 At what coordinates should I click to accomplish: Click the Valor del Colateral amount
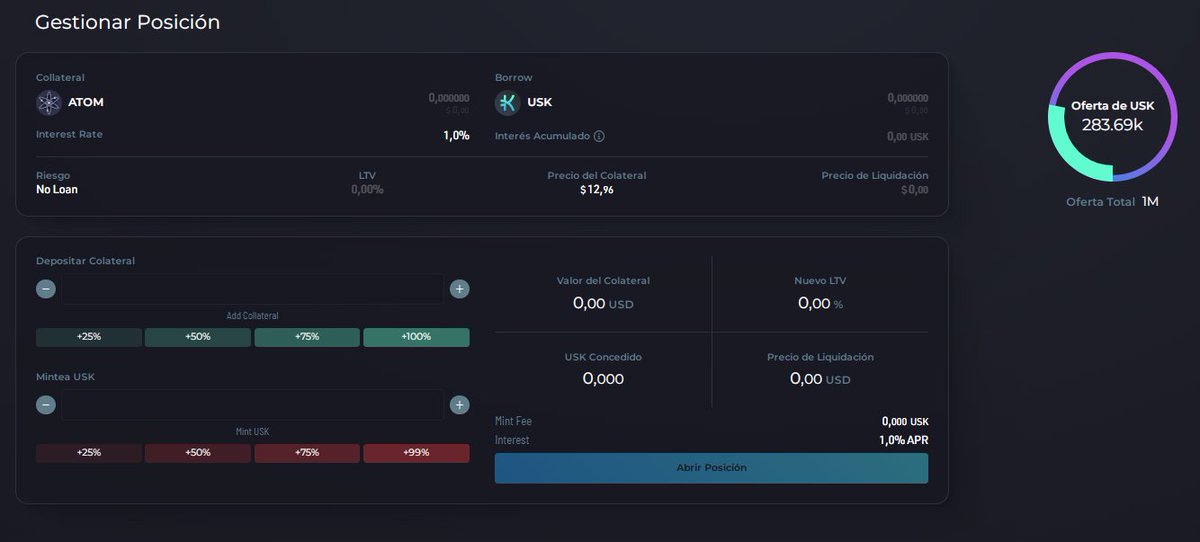click(x=603, y=303)
